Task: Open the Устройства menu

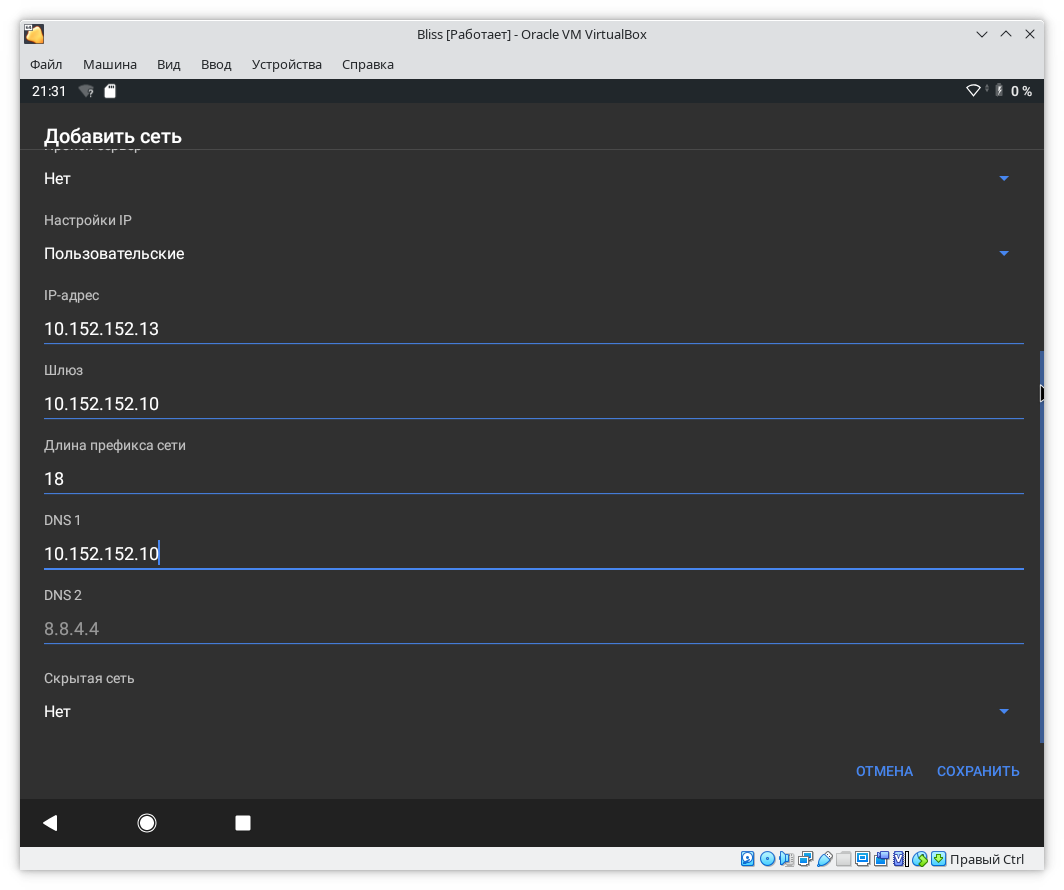Action: 287,64
